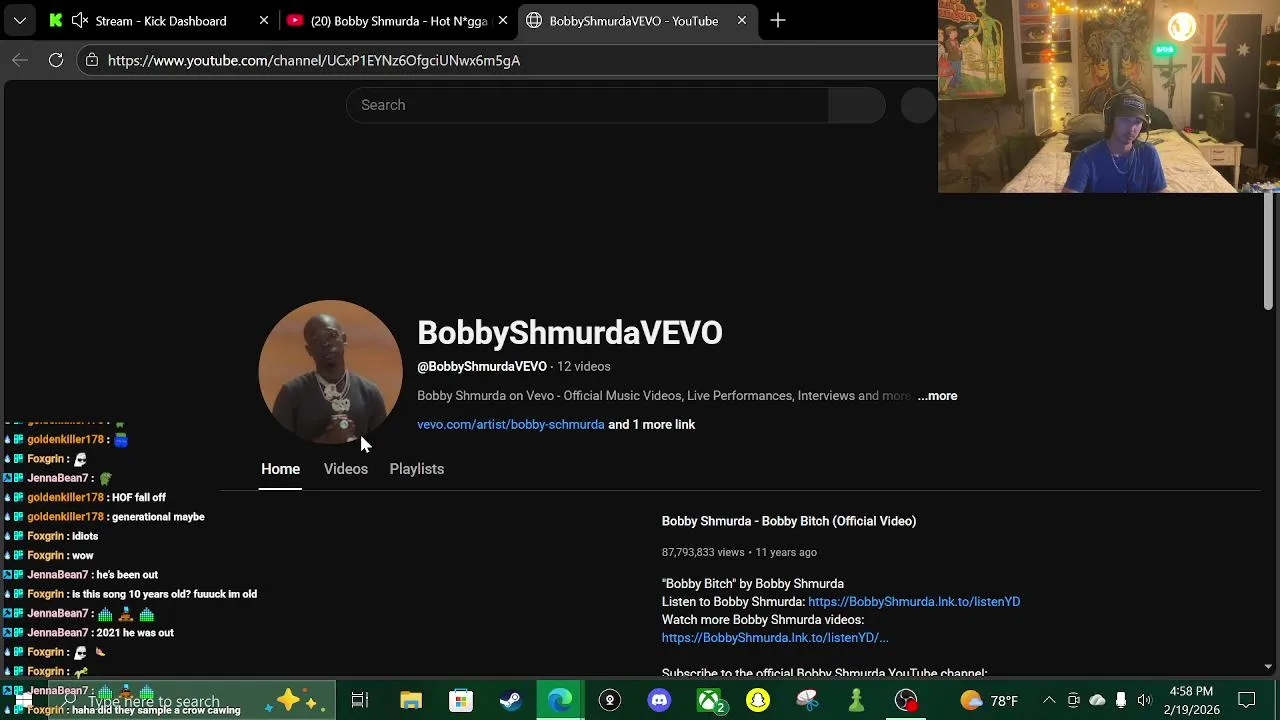Open Bobby Bitch (Official Video) title

pyautogui.click(x=789, y=521)
